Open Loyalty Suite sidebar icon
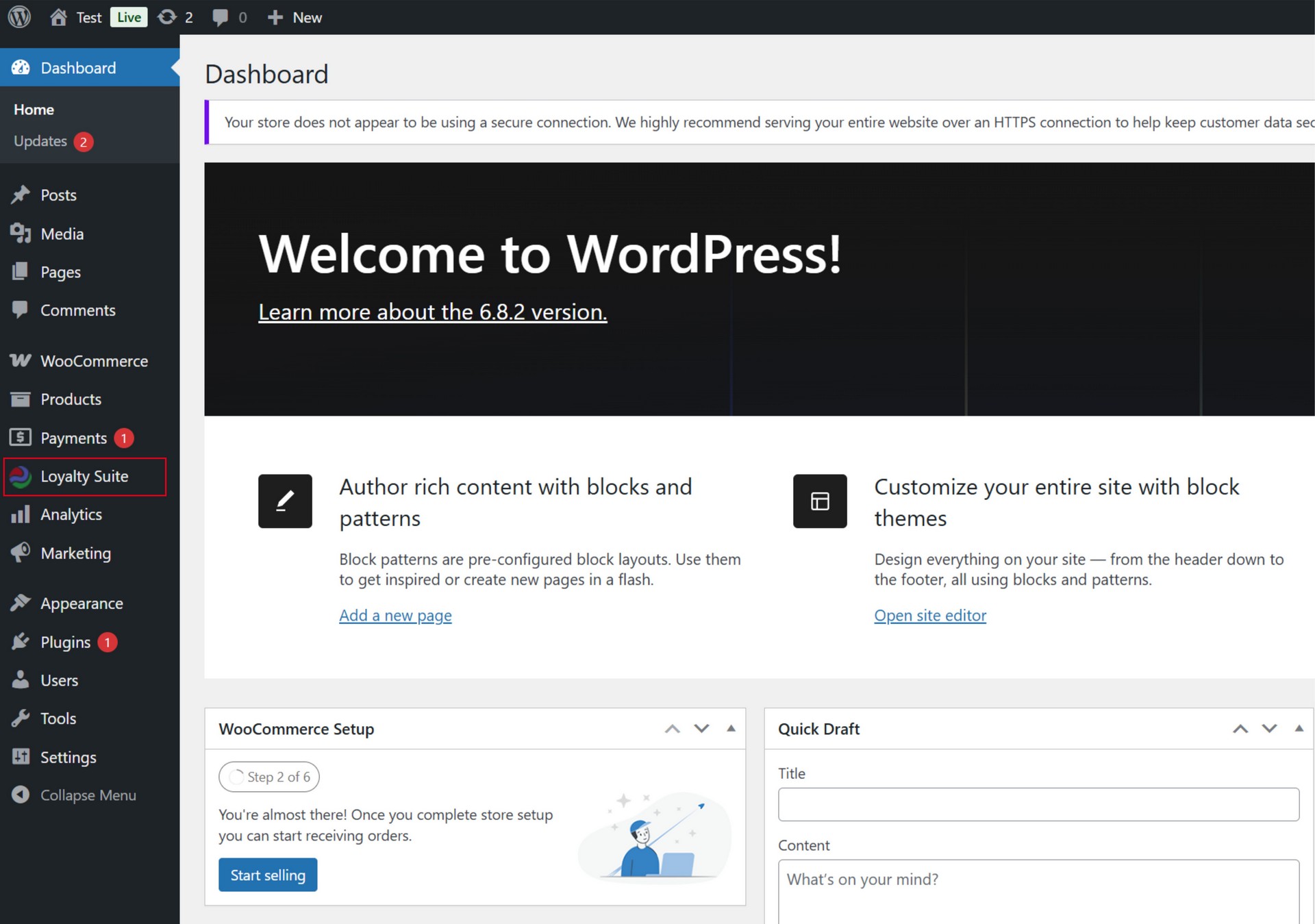Image resolution: width=1315 pixels, height=924 pixels. [21, 477]
